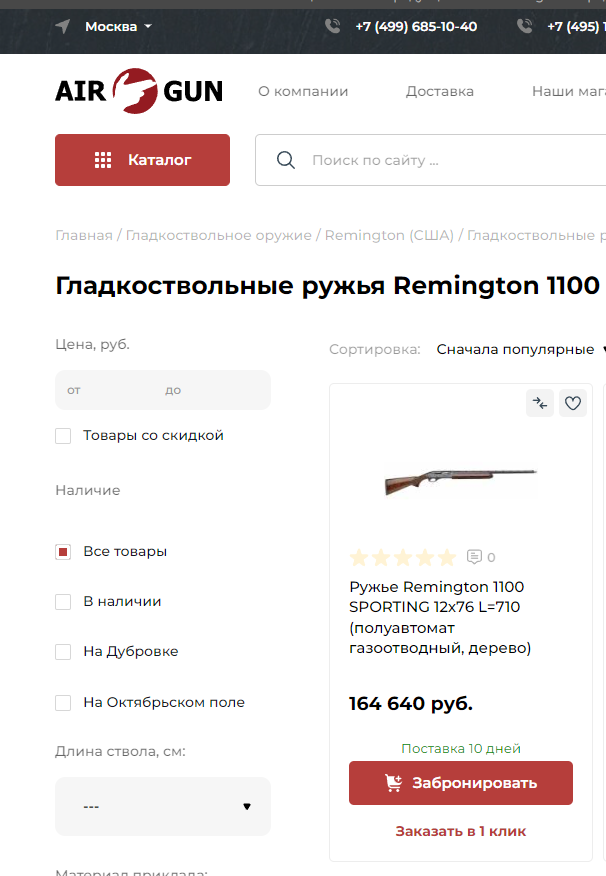
Task: Click the AIR GUN site logo
Action: pyautogui.click(x=139, y=91)
